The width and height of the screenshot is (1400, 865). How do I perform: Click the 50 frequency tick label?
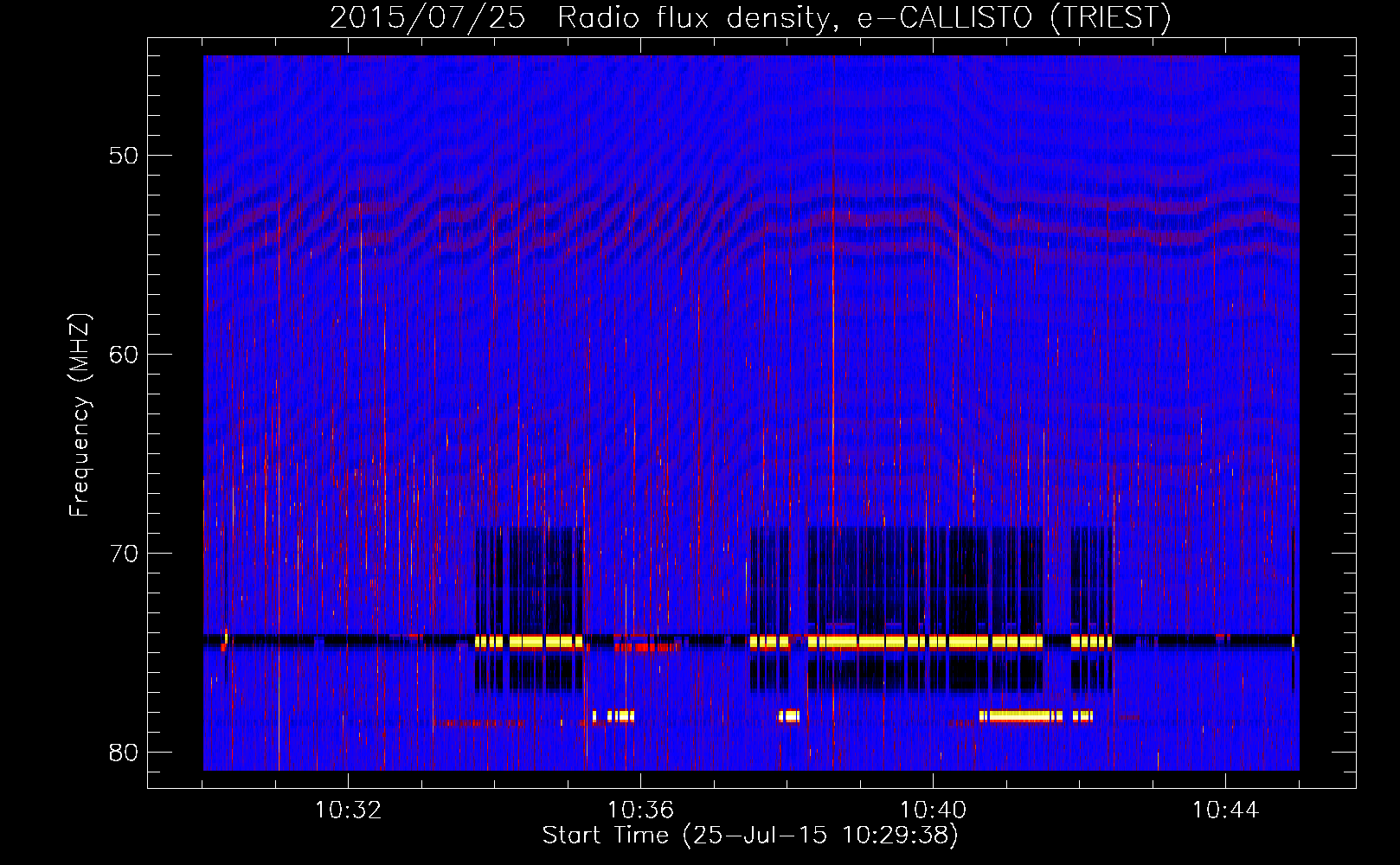pyautogui.click(x=125, y=156)
